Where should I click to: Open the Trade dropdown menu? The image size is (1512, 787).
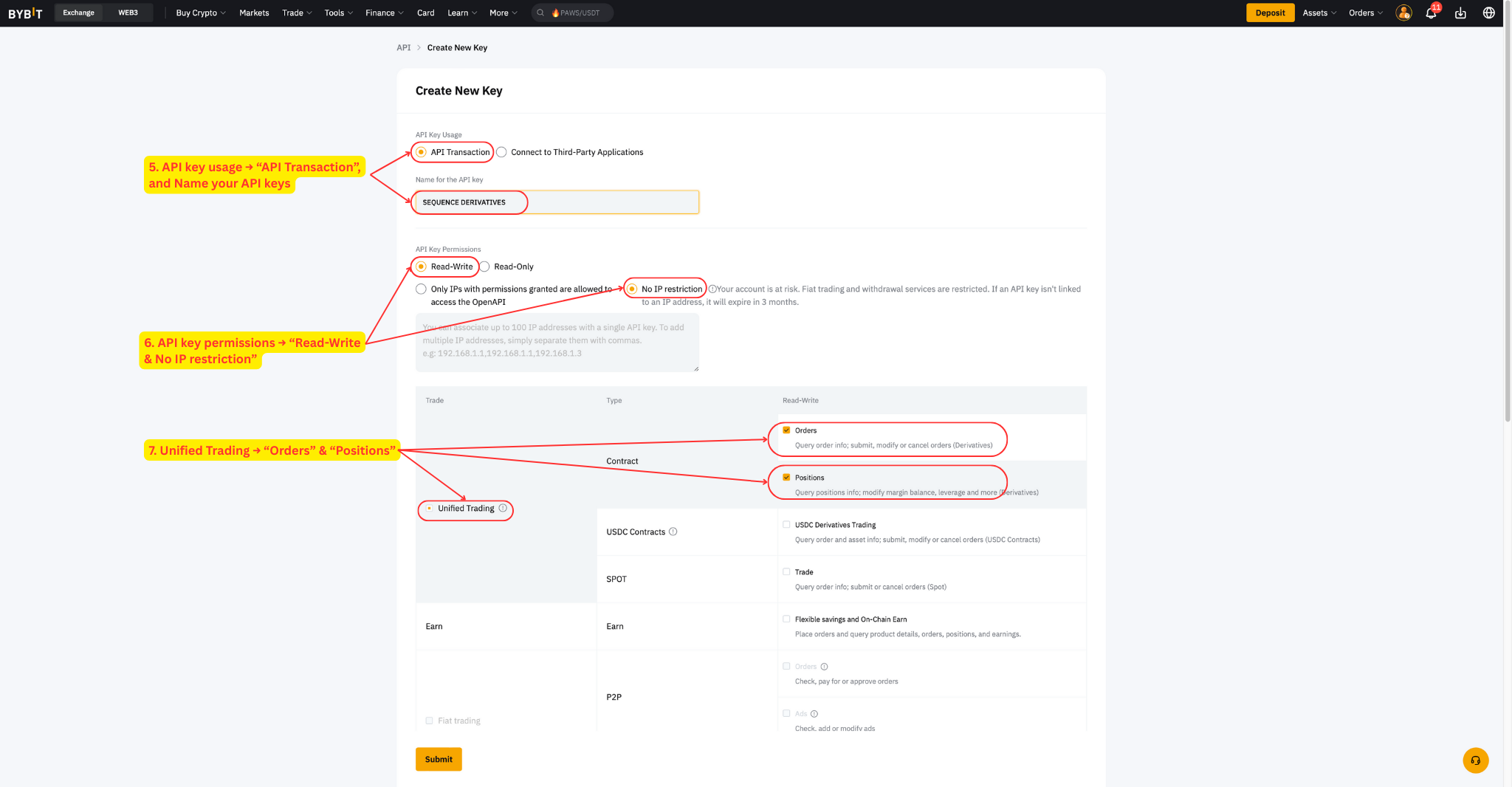pos(297,13)
